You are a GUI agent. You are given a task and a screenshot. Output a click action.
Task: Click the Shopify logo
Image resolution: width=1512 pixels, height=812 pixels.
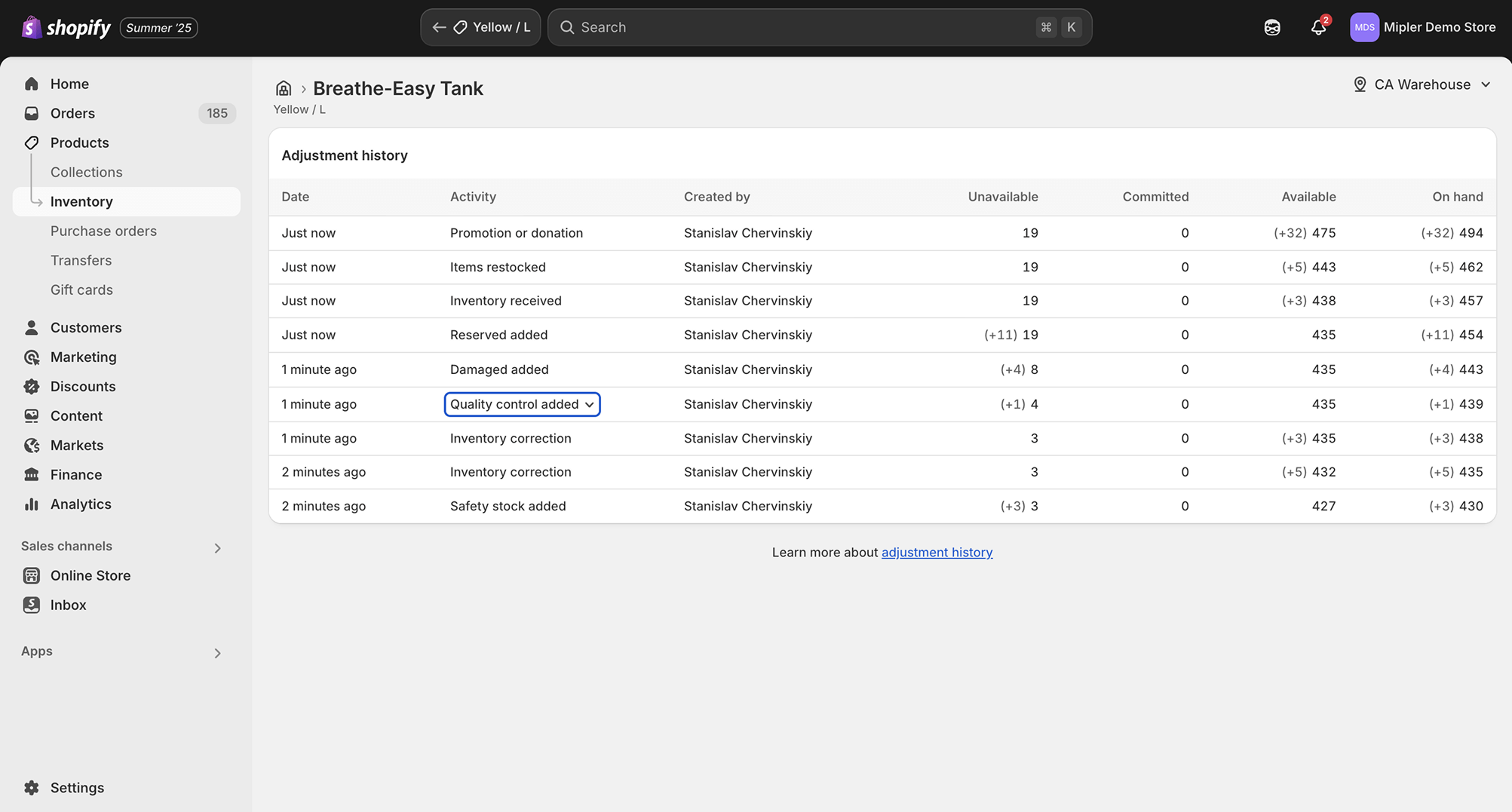[x=66, y=28]
